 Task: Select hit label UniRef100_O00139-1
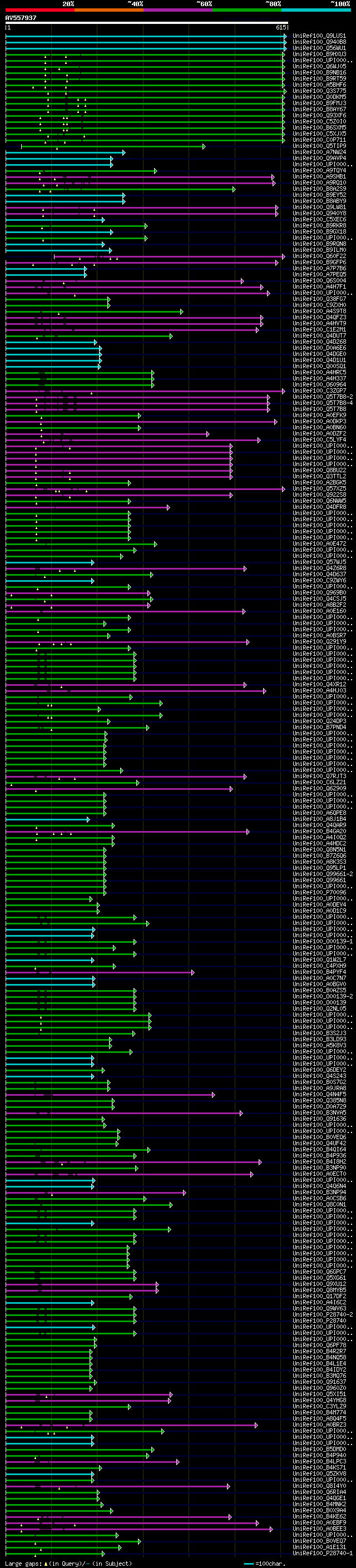click(x=323, y=941)
